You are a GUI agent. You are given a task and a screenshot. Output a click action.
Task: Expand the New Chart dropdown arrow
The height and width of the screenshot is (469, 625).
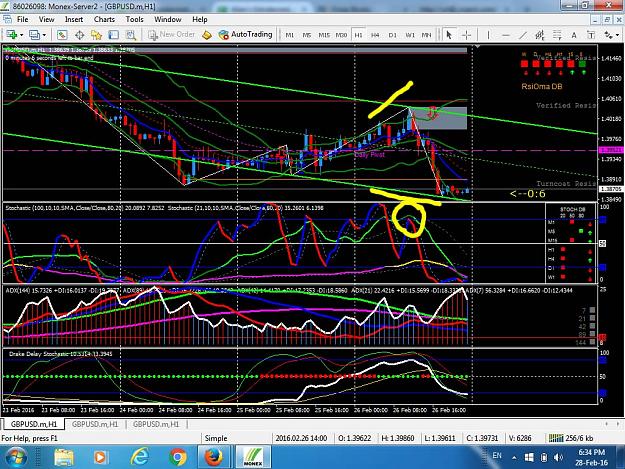(22, 35)
